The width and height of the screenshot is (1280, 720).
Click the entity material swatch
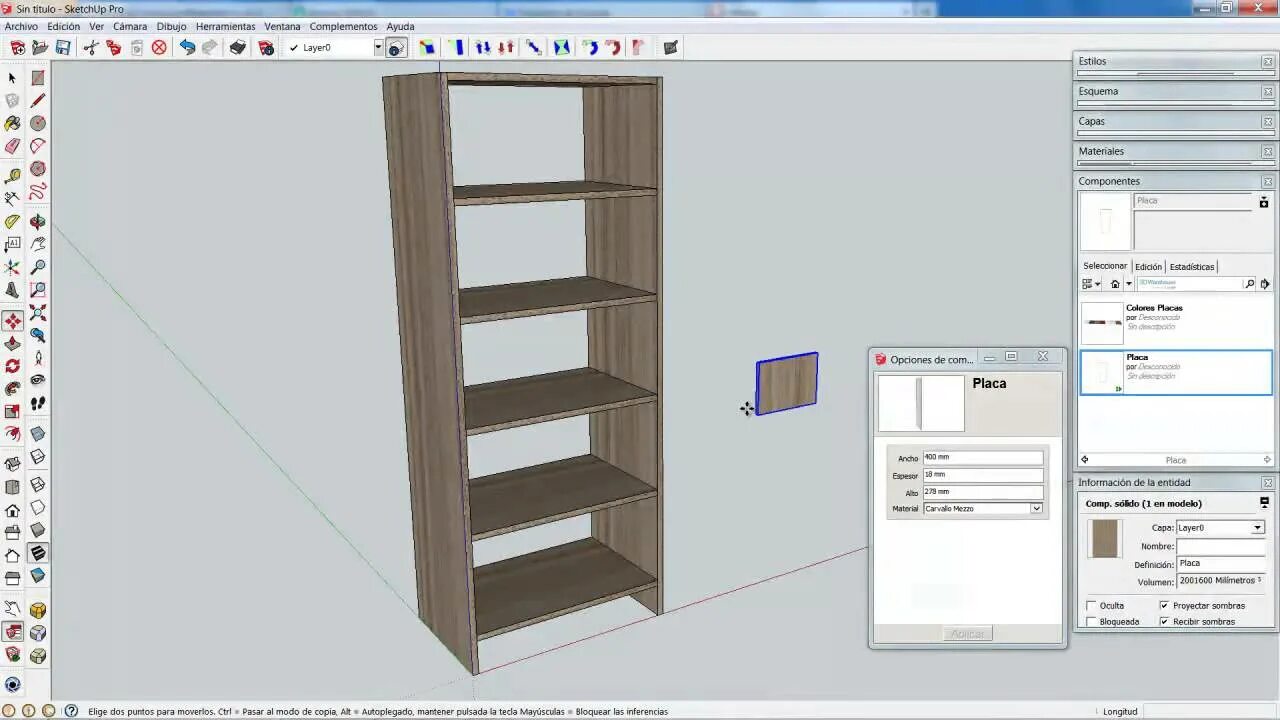pos(1105,539)
